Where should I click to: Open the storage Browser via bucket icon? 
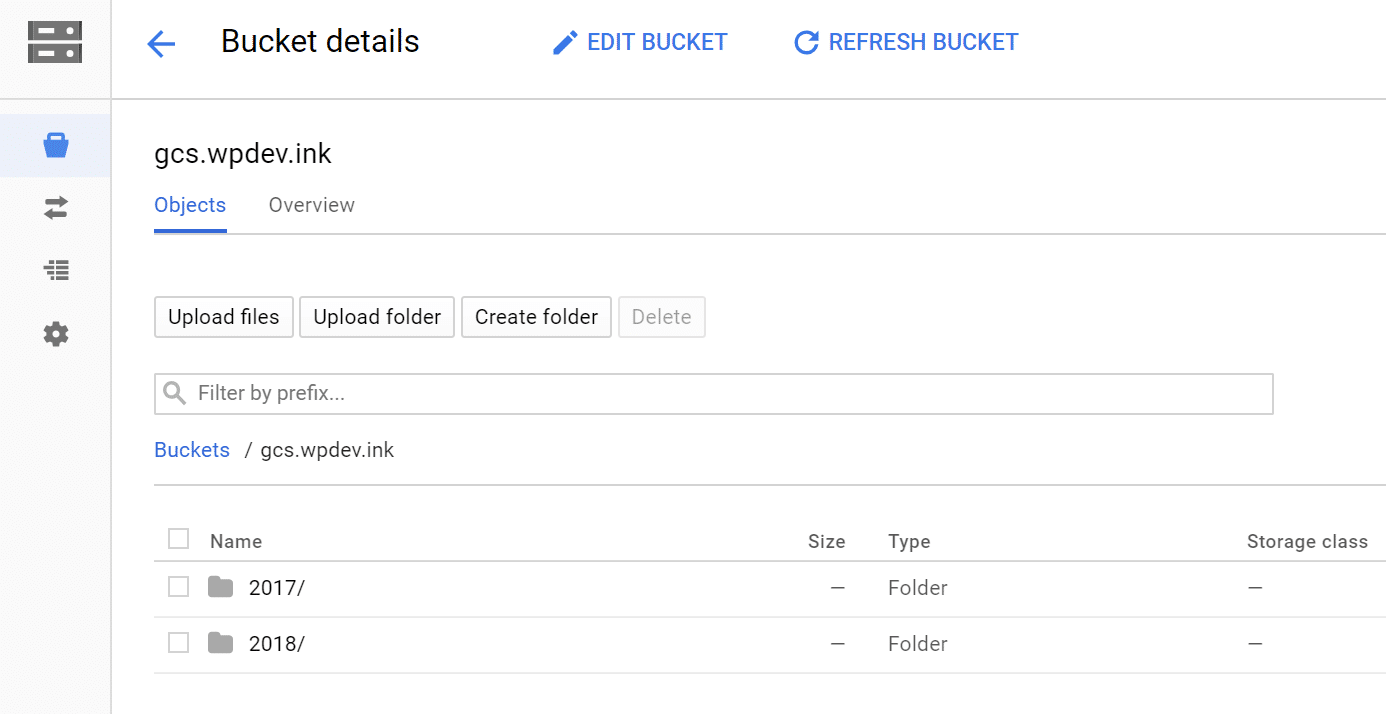(x=55, y=144)
